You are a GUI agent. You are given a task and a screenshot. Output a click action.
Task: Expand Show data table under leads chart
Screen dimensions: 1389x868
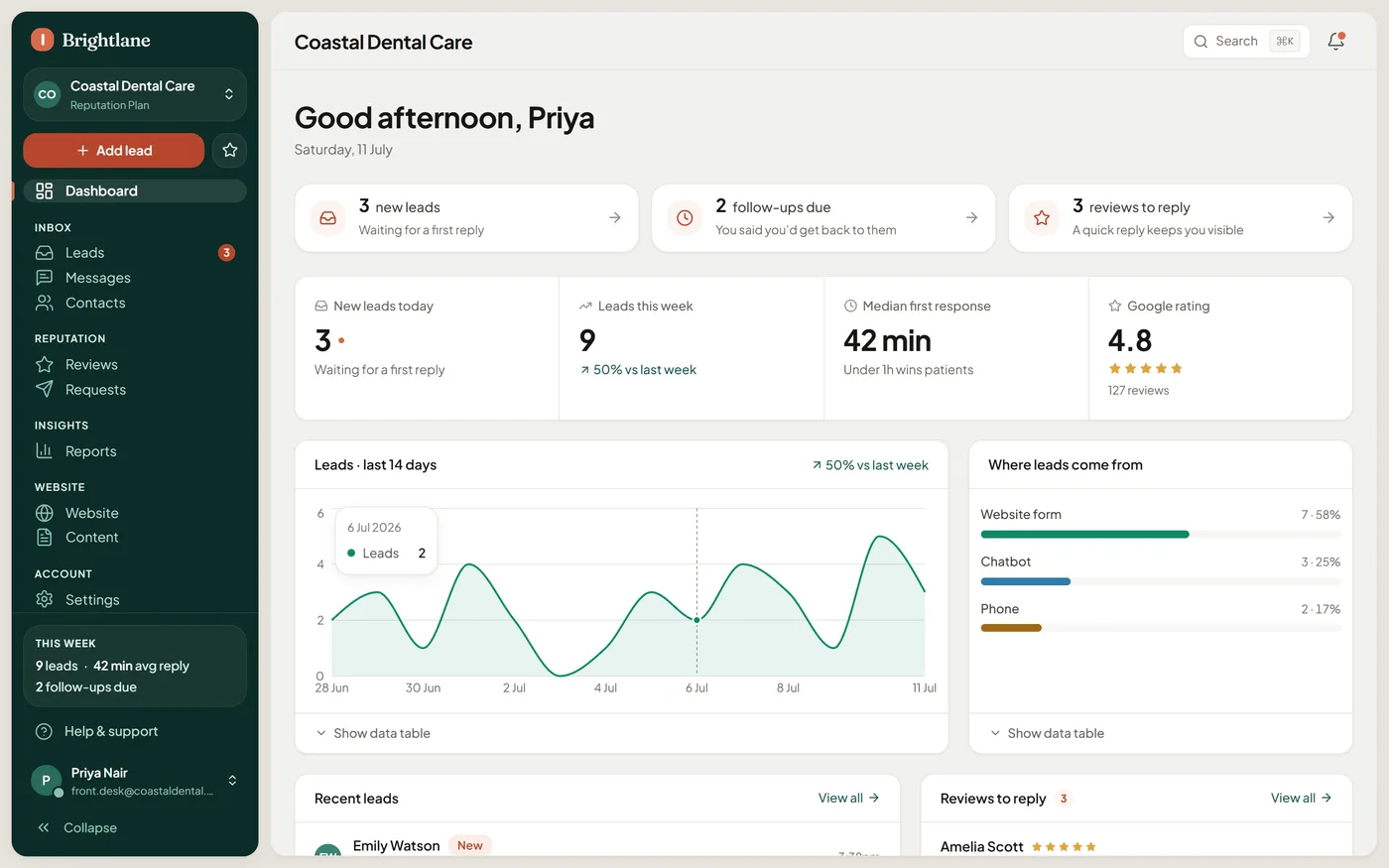point(373,733)
